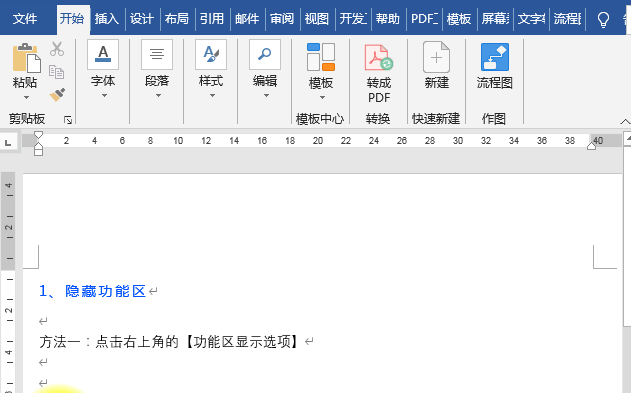The width and height of the screenshot is (631, 393).
Task: Click the 快速新建 group label
Action: click(x=436, y=119)
